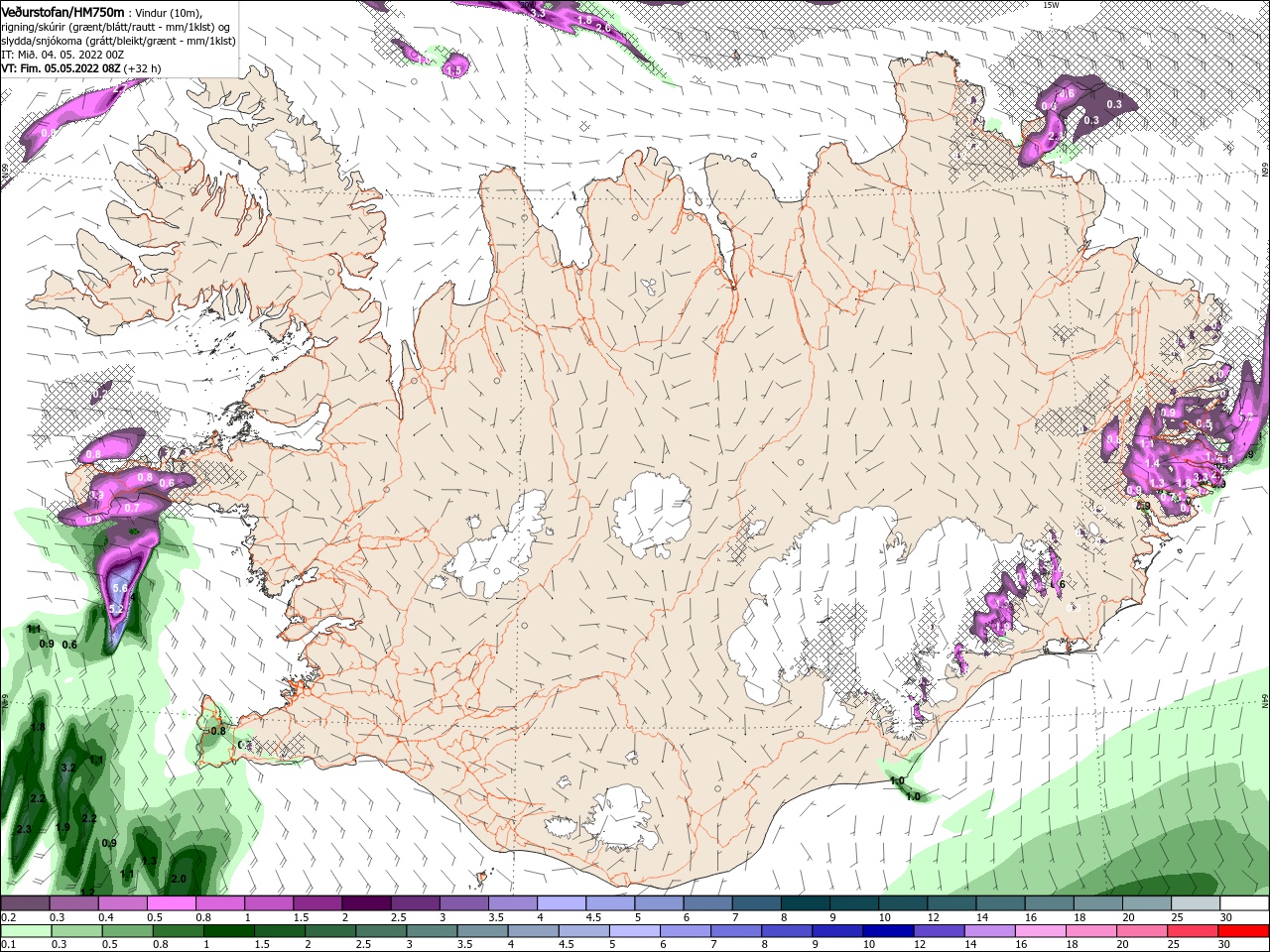Click the 2.3 rain value on the map
Screen dimensions: 1270x952
point(24,830)
